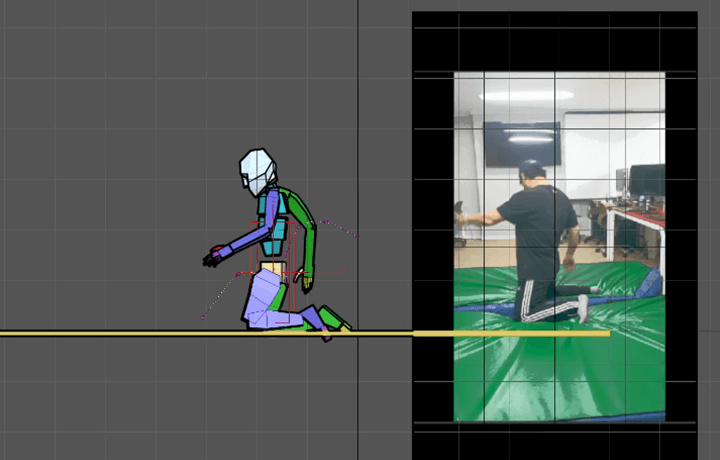
Task: Select the character's purple thigh
Action: pos(263,296)
